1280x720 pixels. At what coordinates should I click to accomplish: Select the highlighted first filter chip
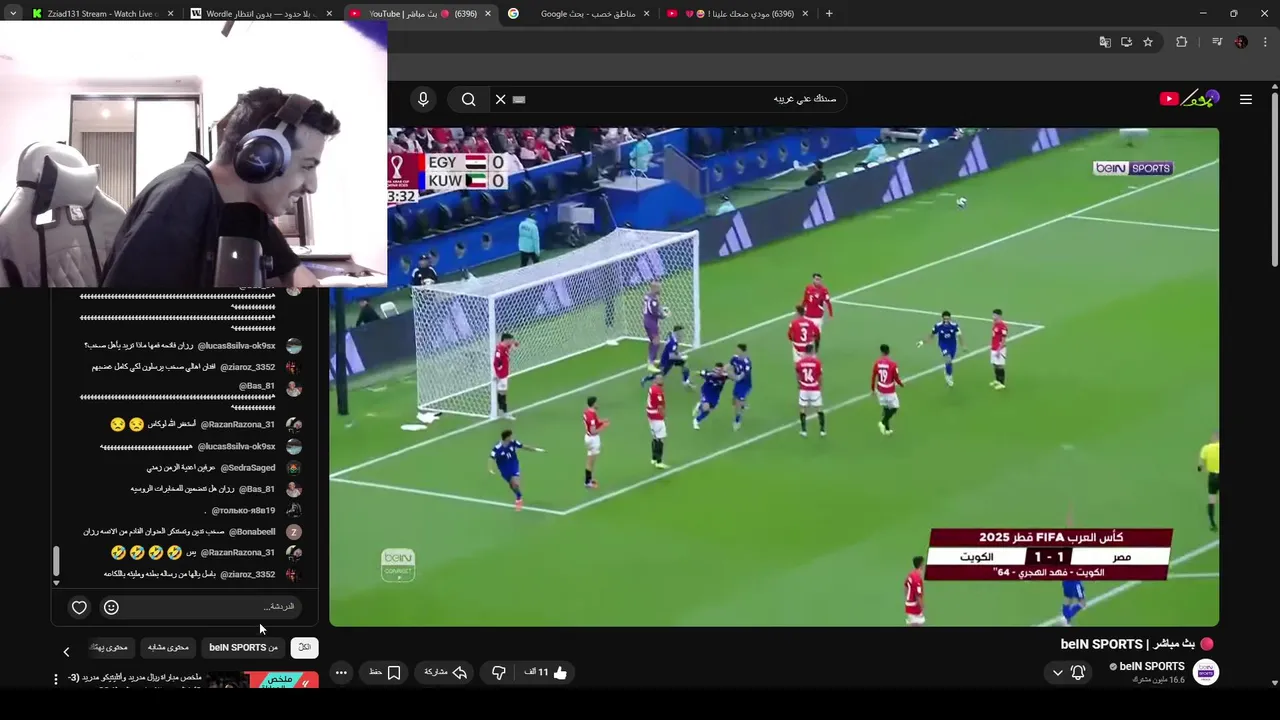point(304,648)
